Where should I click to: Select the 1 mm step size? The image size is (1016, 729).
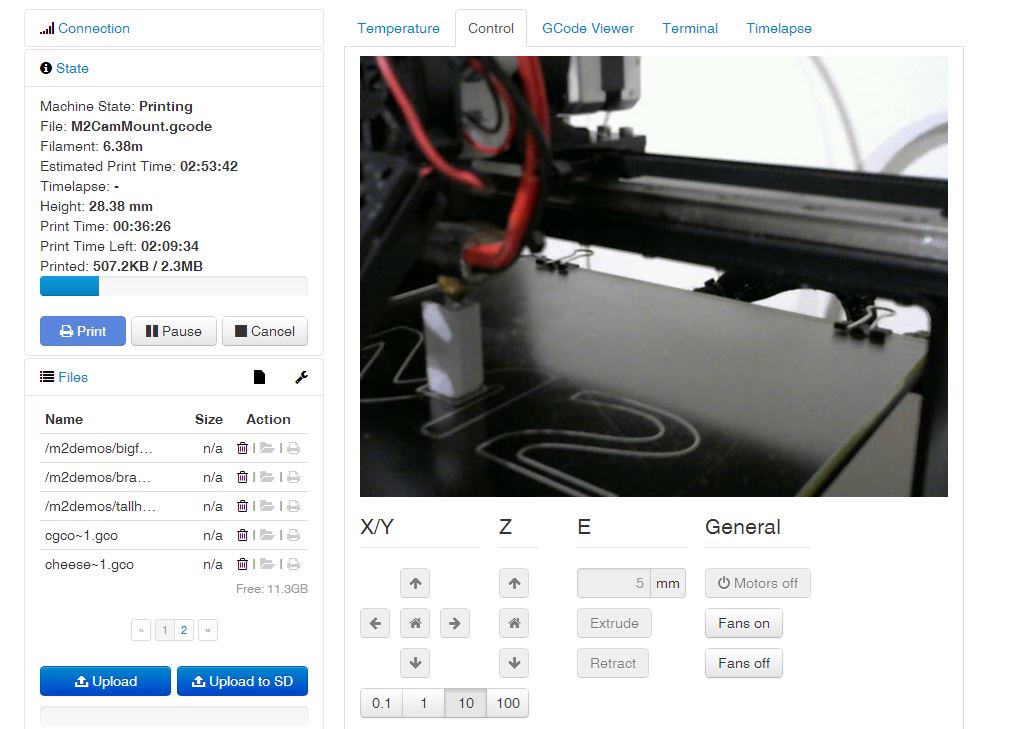[x=422, y=703]
